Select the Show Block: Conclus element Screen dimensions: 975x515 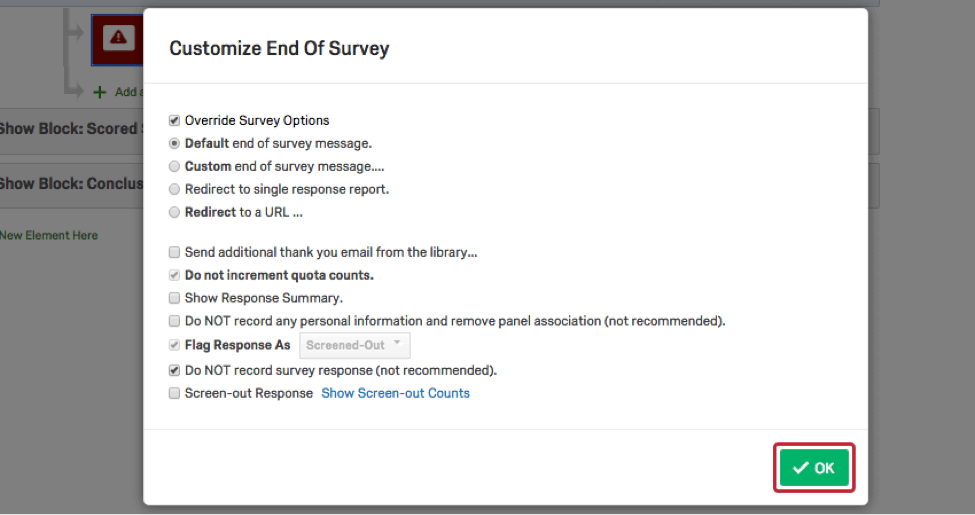(x=70, y=184)
